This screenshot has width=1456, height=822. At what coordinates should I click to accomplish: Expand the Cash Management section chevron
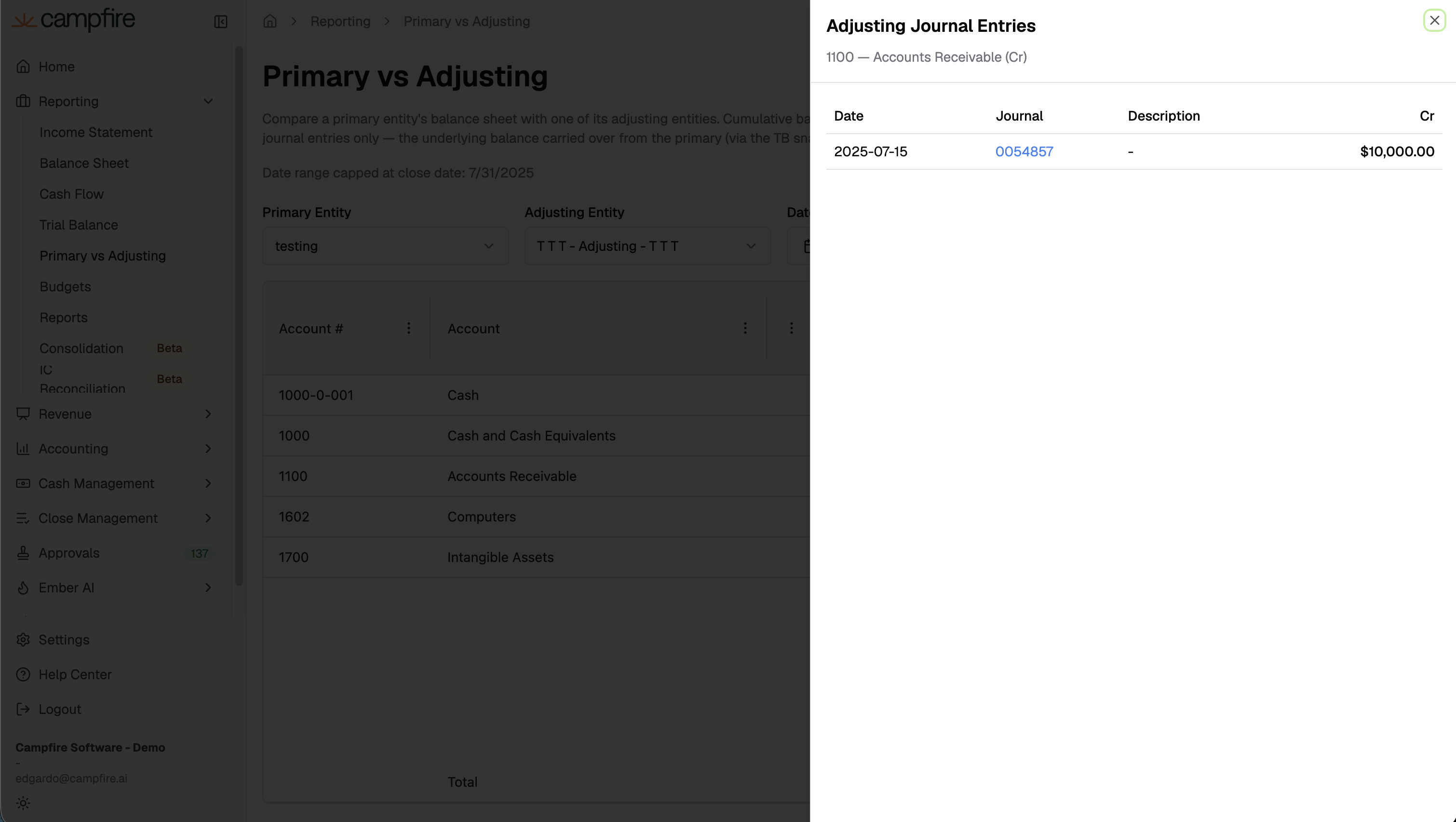208,484
